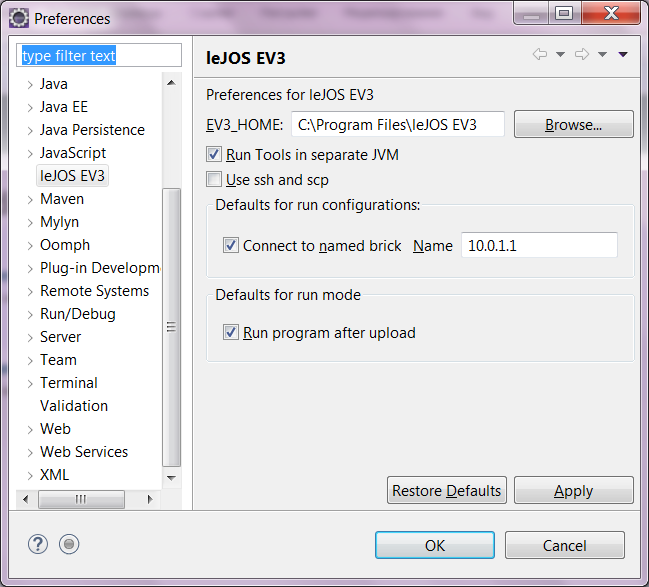Uncheck Run program after upload
The image size is (649, 587).
[231, 332]
